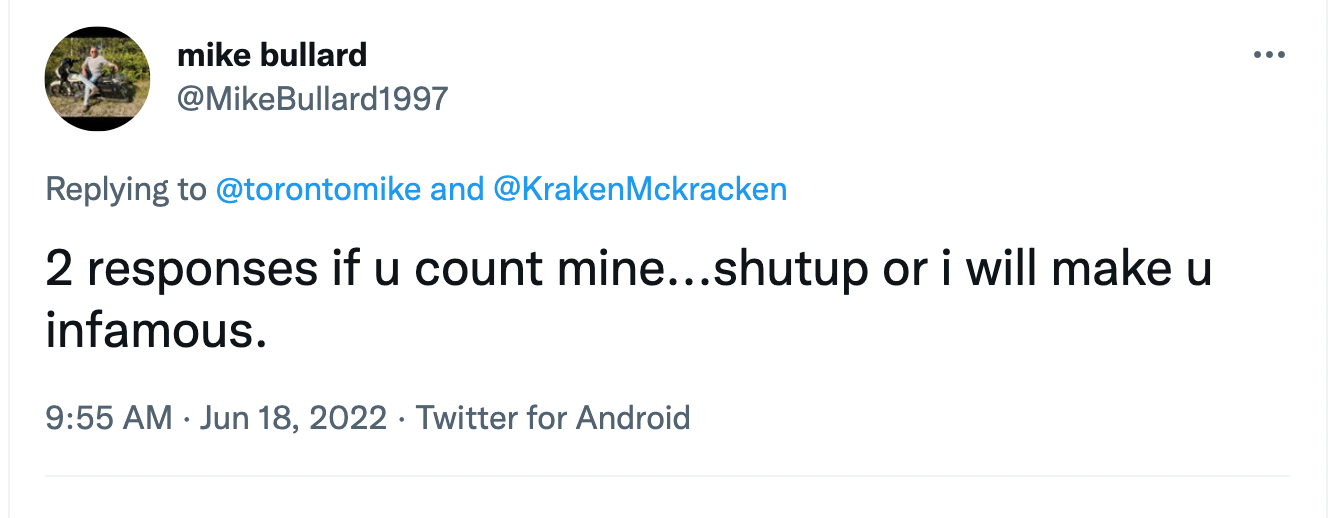1328x518 pixels.
Task: Click the Twitter for Android source link
Action: (x=553, y=417)
